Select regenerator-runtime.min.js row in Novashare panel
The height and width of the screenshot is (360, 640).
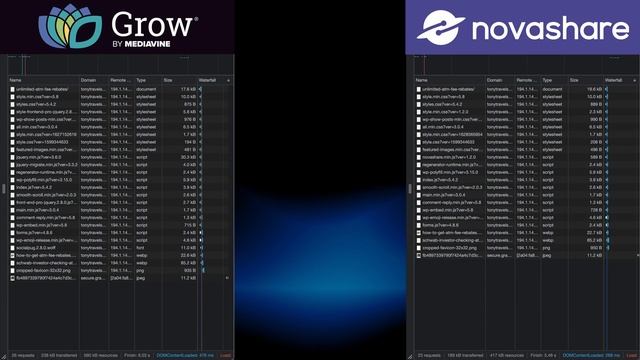527,165
